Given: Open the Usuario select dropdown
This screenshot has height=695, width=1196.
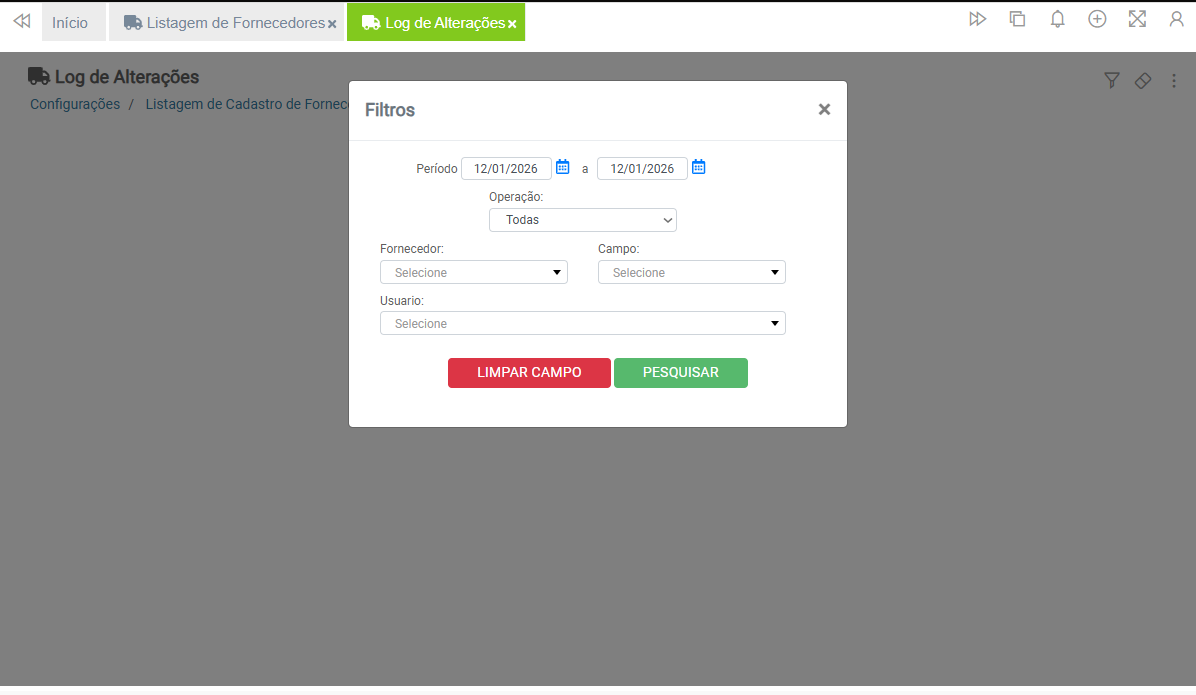Looking at the screenshot, I should 582,323.
